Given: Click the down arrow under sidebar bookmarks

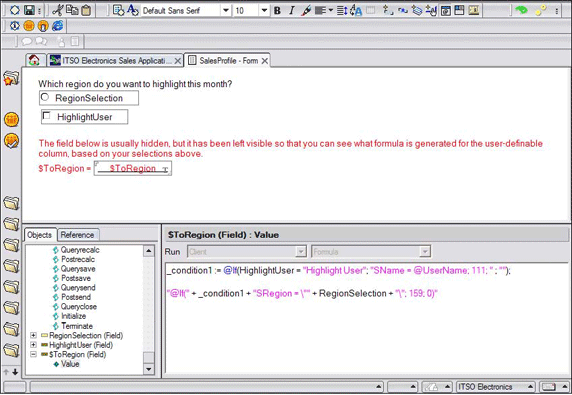Looking at the screenshot, I should (x=15, y=372).
